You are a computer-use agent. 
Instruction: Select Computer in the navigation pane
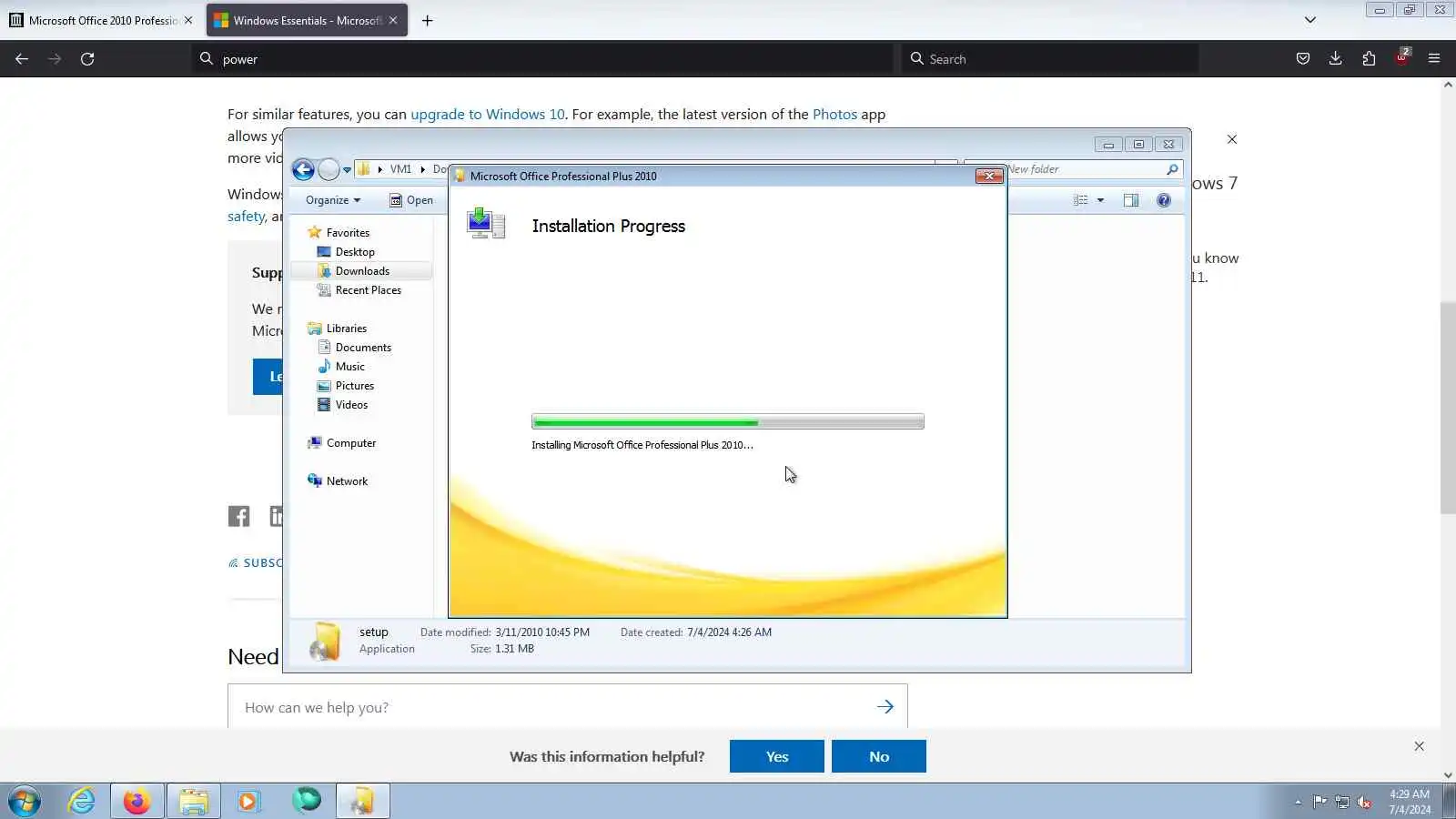coord(351,443)
